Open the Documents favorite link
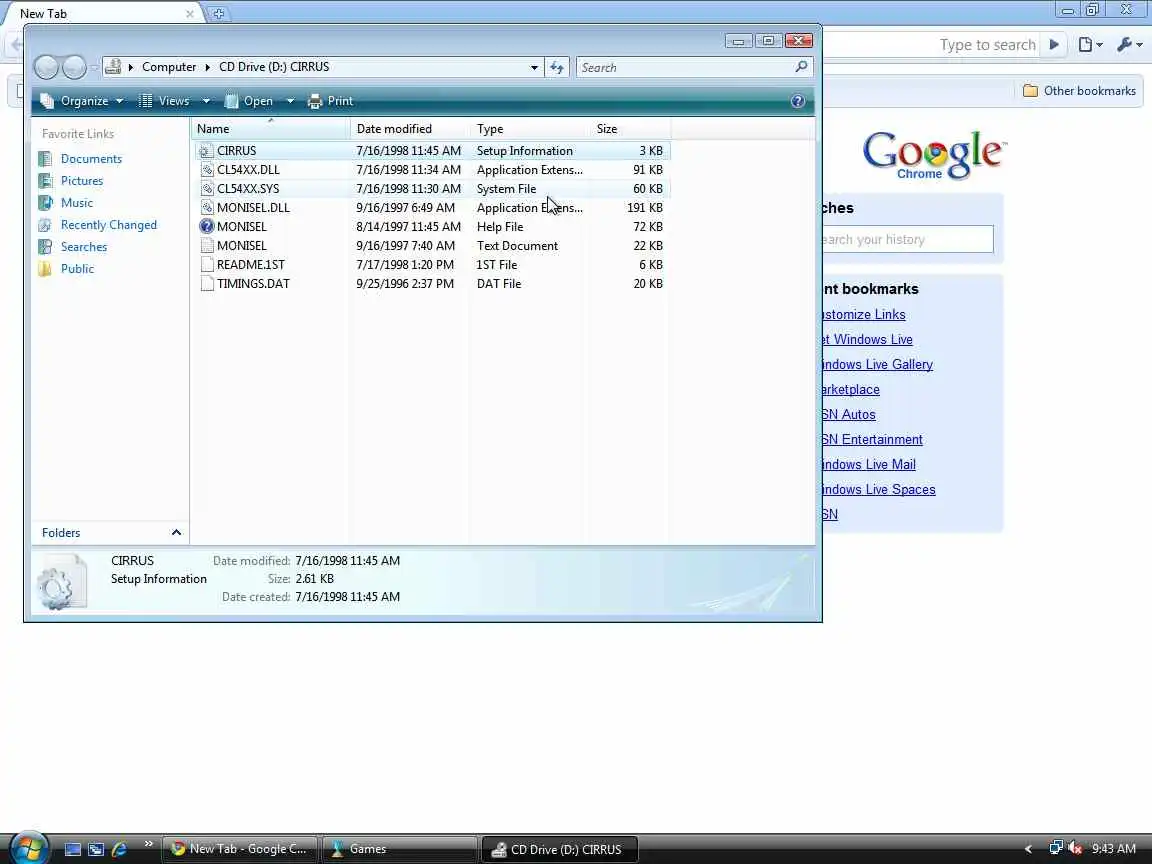The height and width of the screenshot is (864, 1152). tap(91, 159)
